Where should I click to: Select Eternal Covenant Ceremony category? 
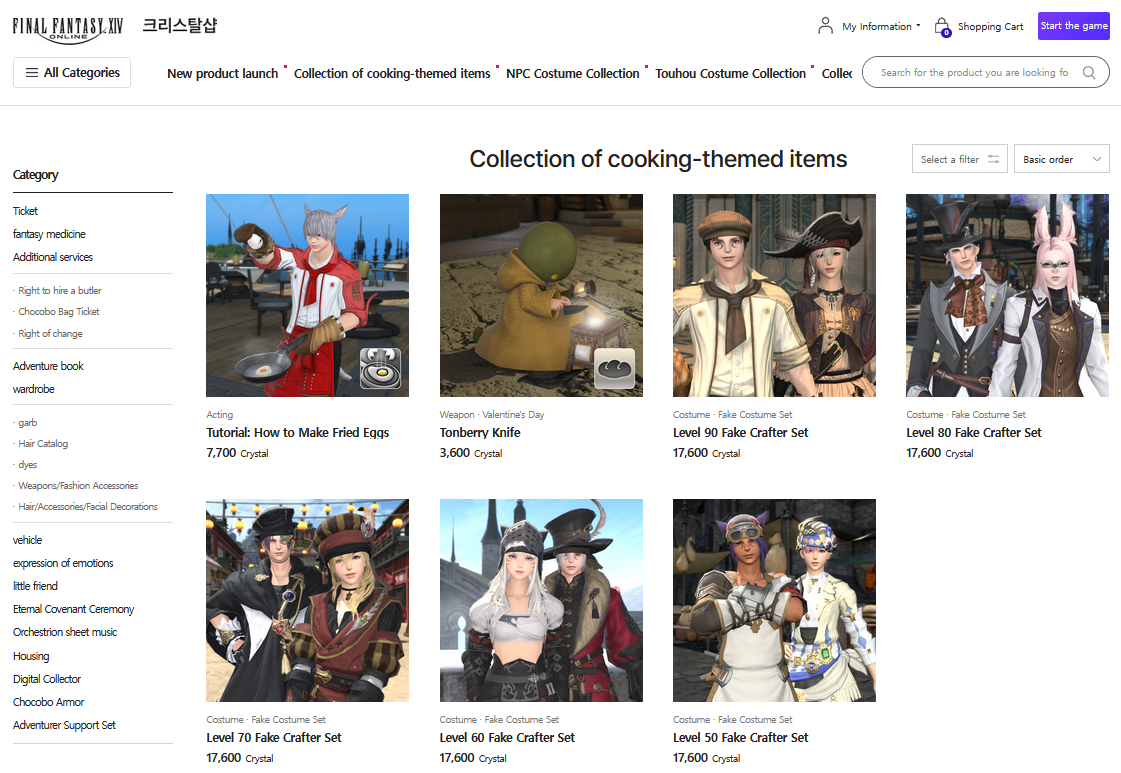[x=74, y=609]
